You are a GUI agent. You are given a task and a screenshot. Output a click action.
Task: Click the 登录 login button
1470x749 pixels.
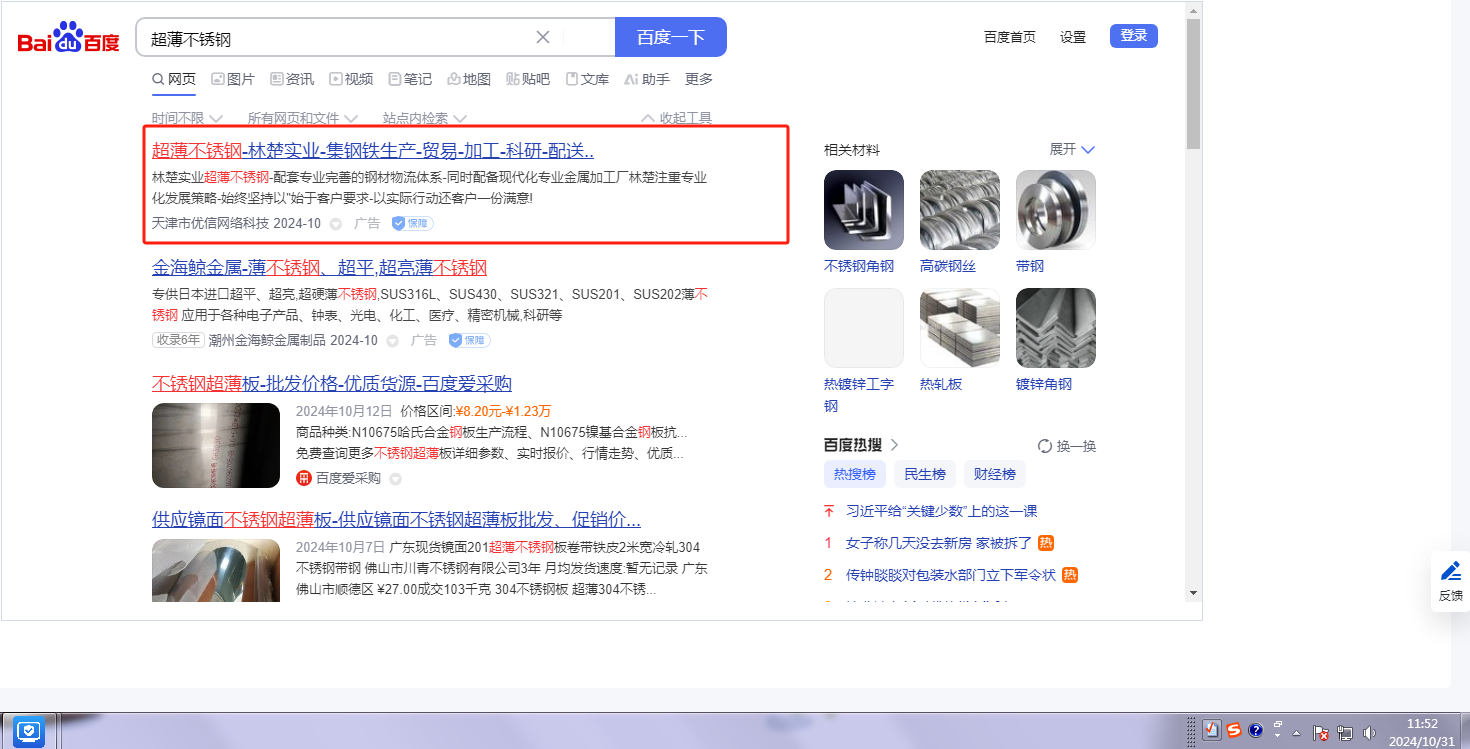click(x=1134, y=36)
